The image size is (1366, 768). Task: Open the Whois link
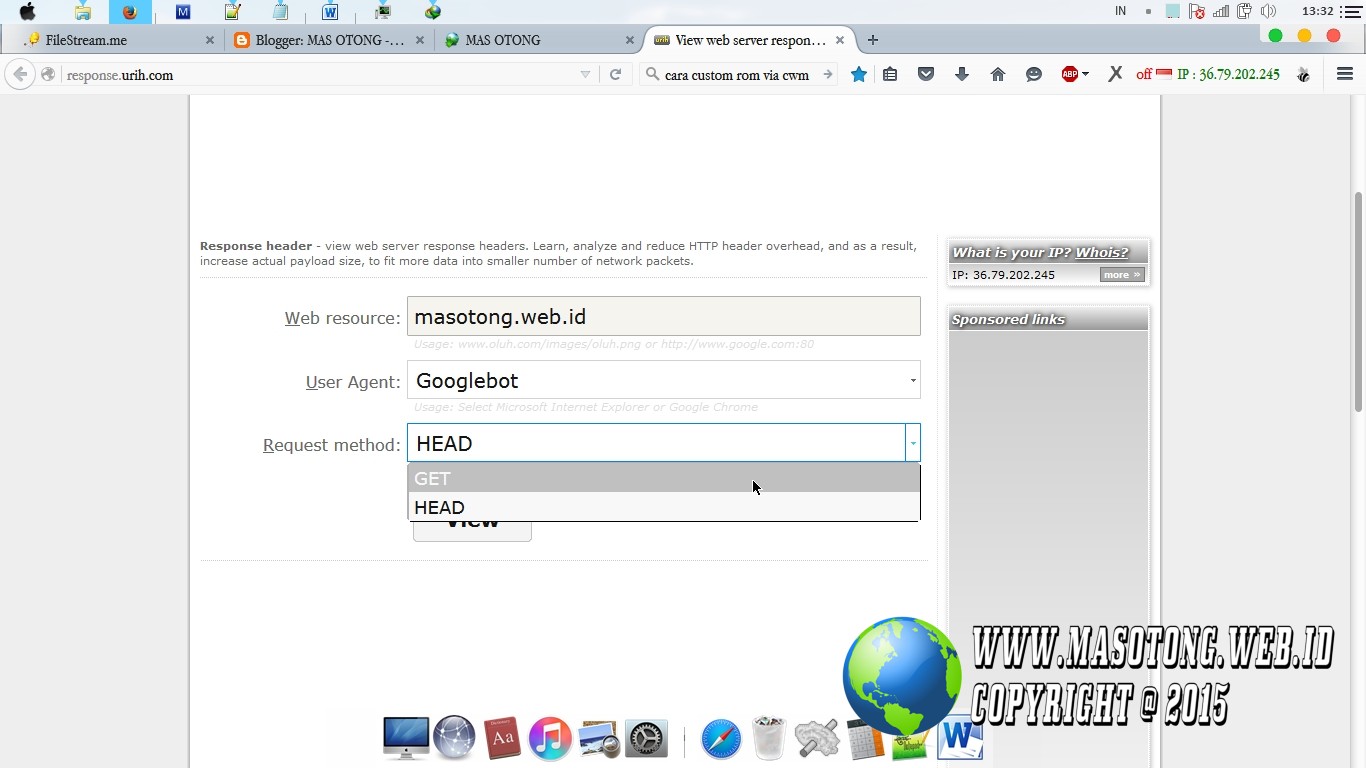(x=1102, y=252)
